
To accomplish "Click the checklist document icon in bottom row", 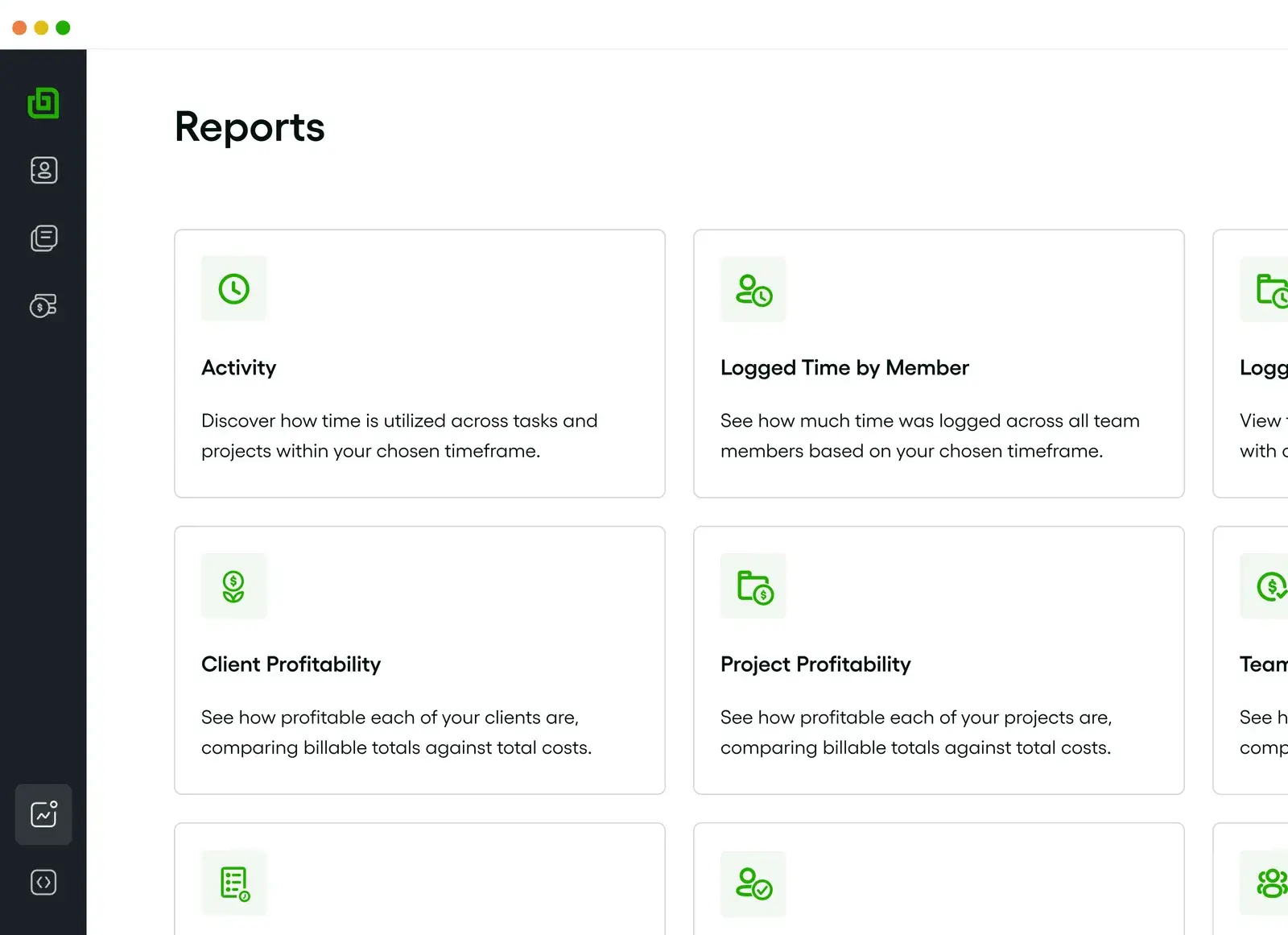I will point(234,883).
